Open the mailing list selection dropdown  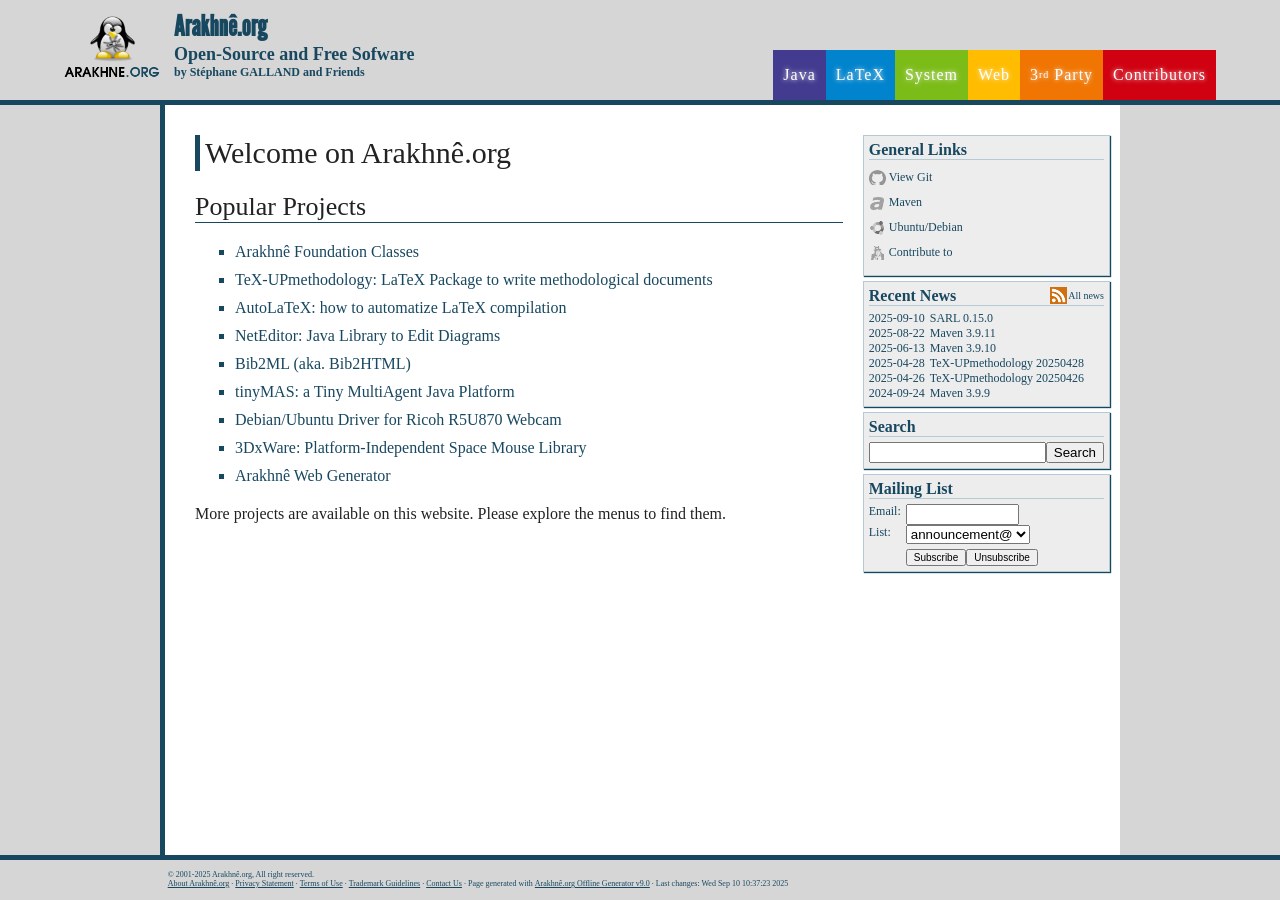967,535
